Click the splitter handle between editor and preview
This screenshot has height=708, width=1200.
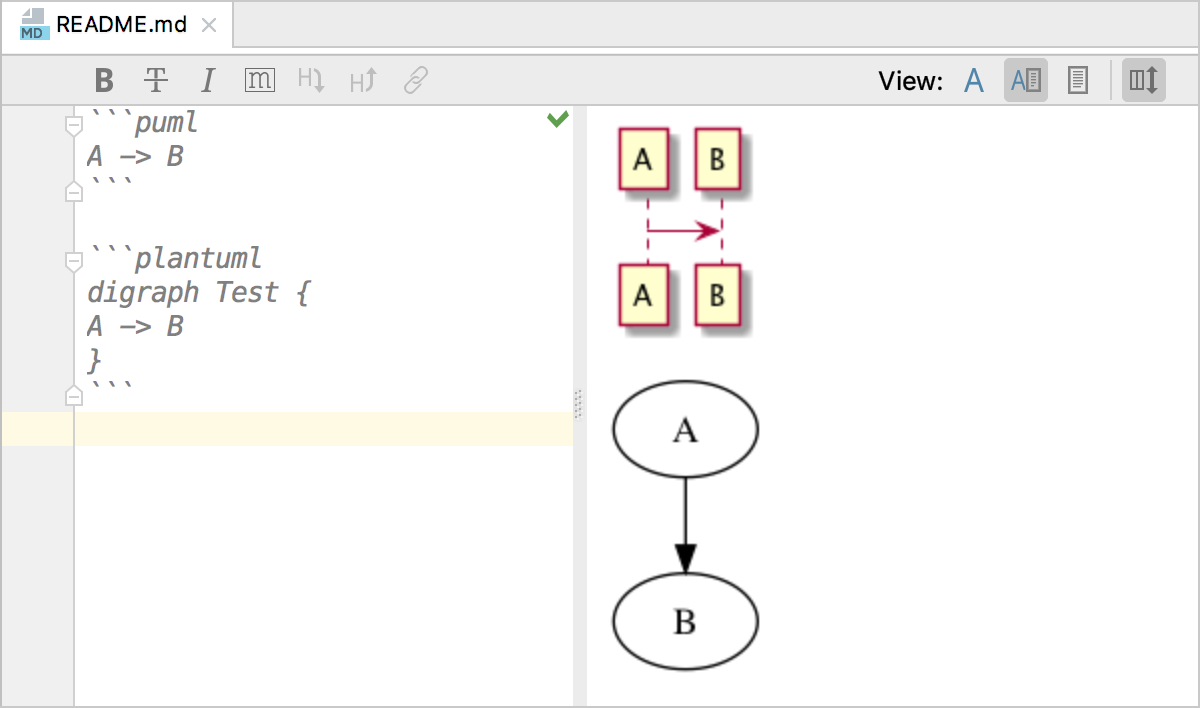[x=578, y=405]
